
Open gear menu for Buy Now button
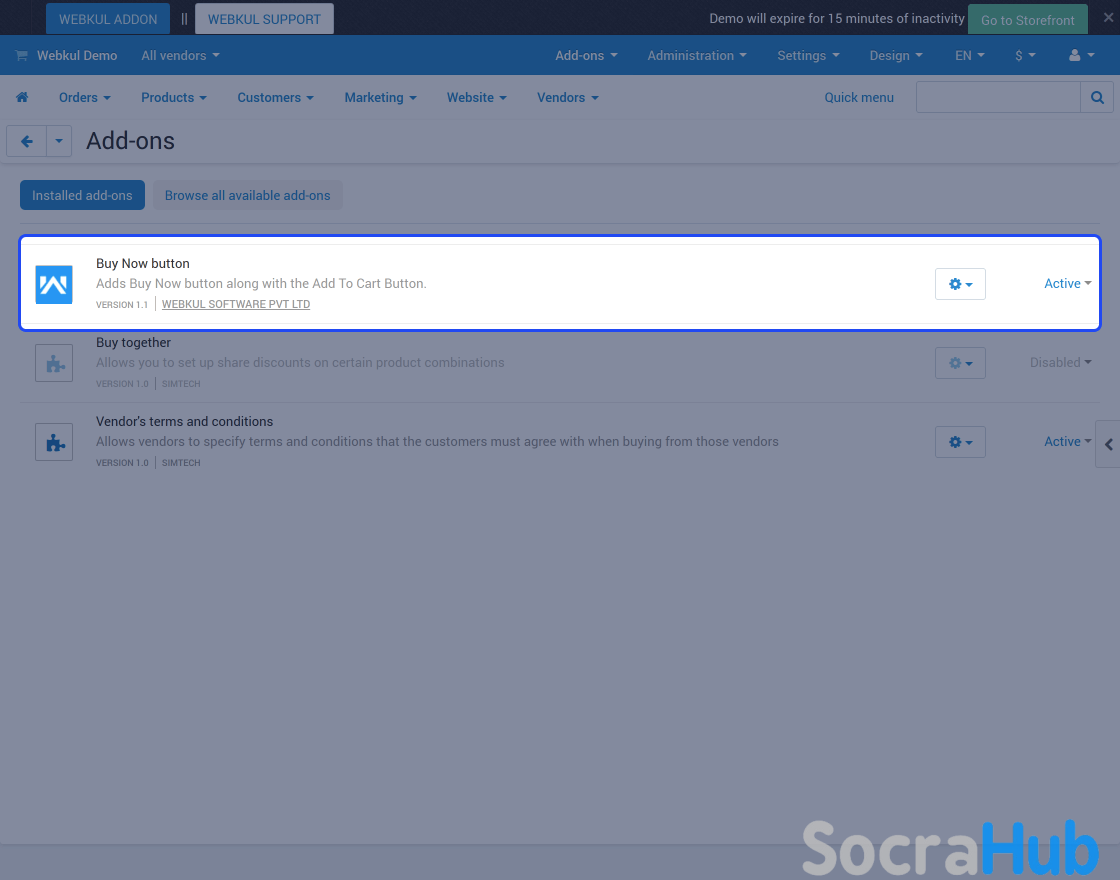tap(960, 284)
